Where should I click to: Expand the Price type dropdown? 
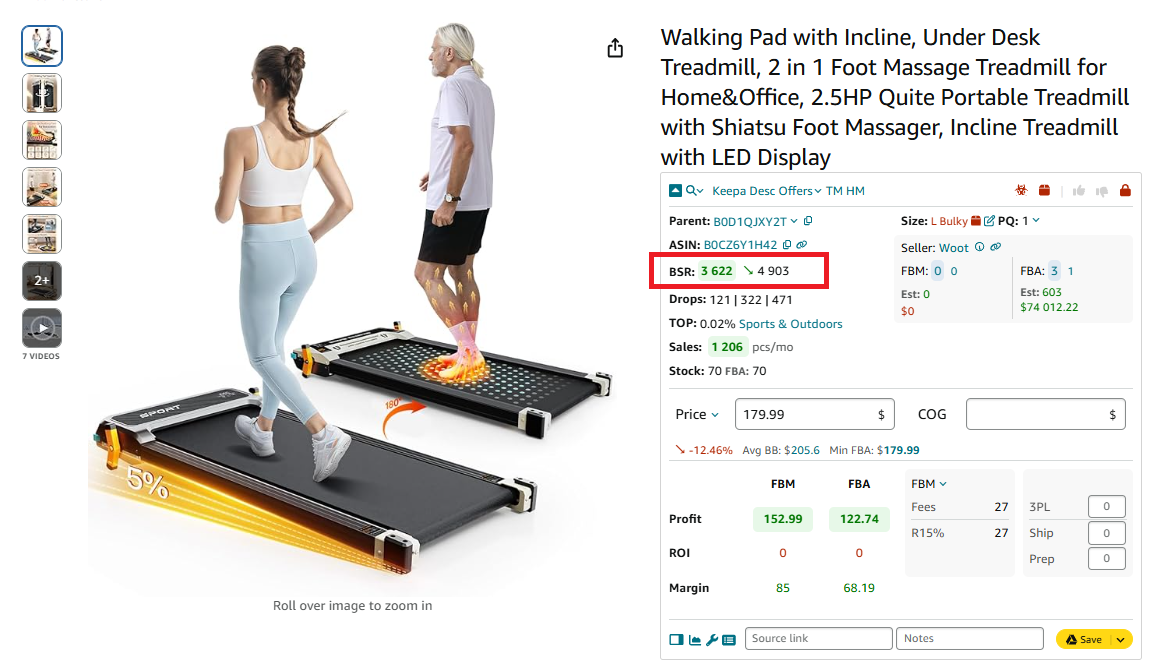click(696, 414)
